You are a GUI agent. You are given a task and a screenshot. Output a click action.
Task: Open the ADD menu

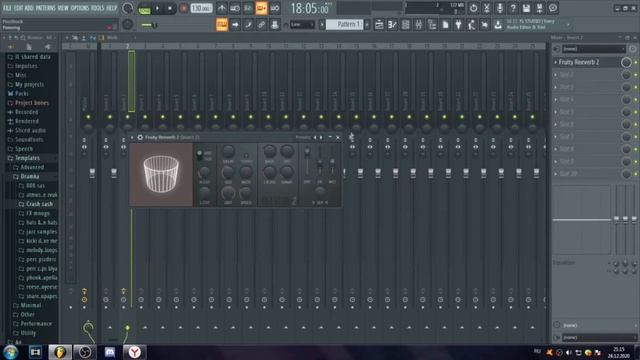click(x=29, y=8)
